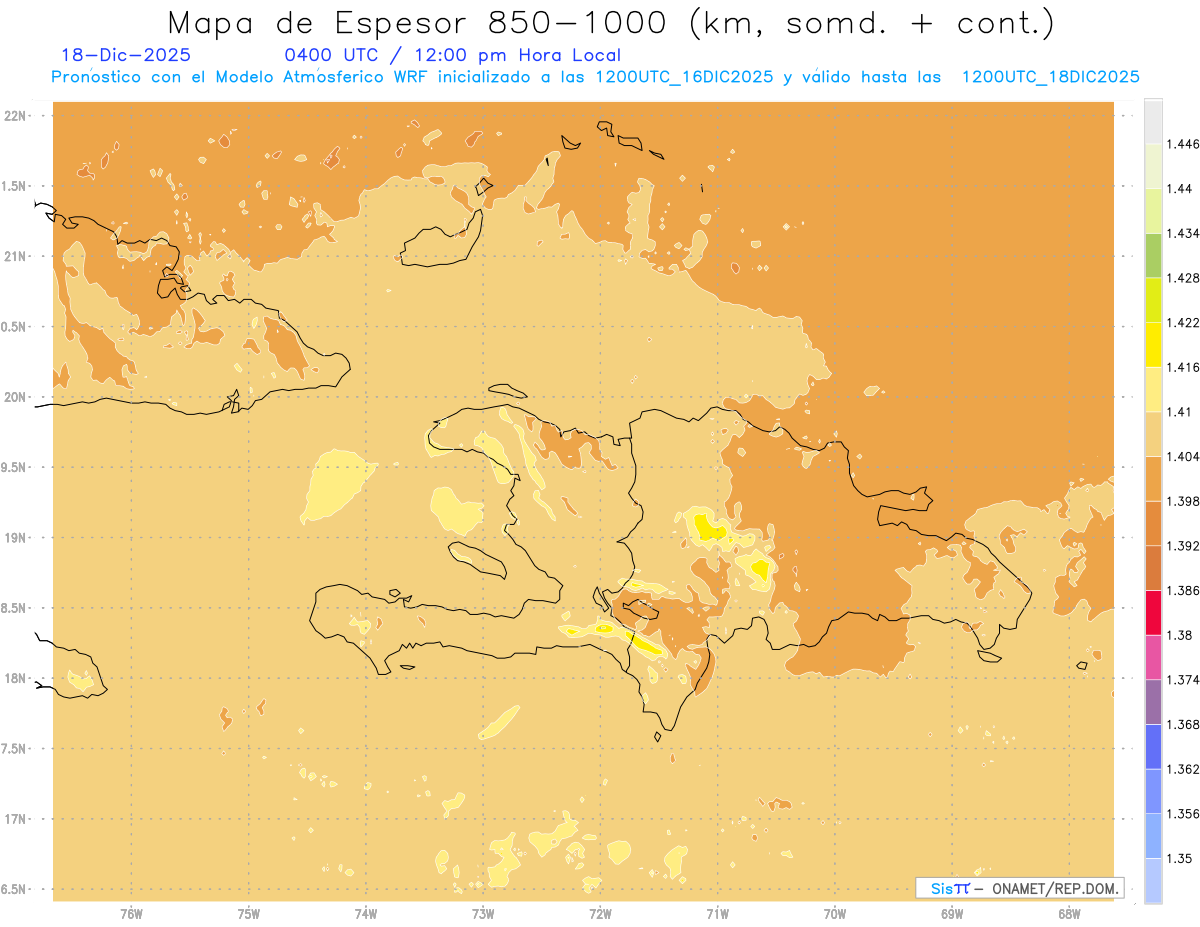Pick the pink colorbar segment between 1.38 and 1.374
Viewport: 1200px width, 927px height.
[1153, 657]
